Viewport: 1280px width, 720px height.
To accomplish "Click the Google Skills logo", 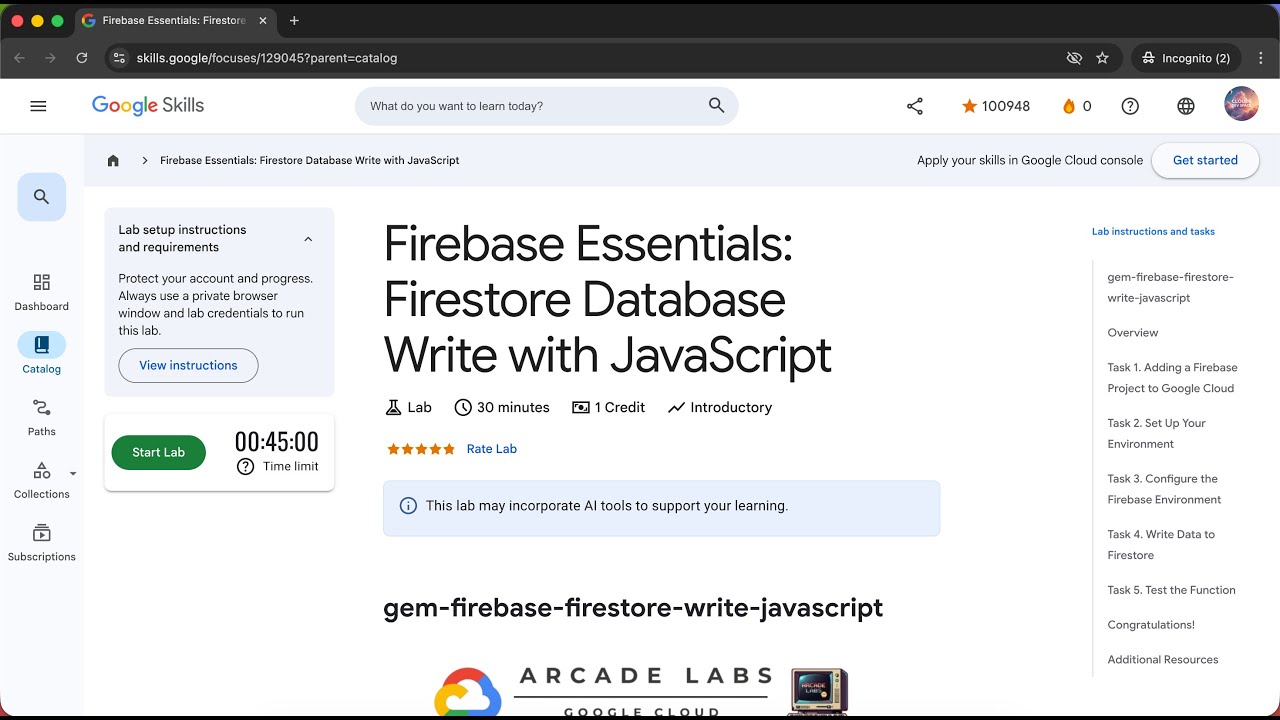I will click(148, 106).
